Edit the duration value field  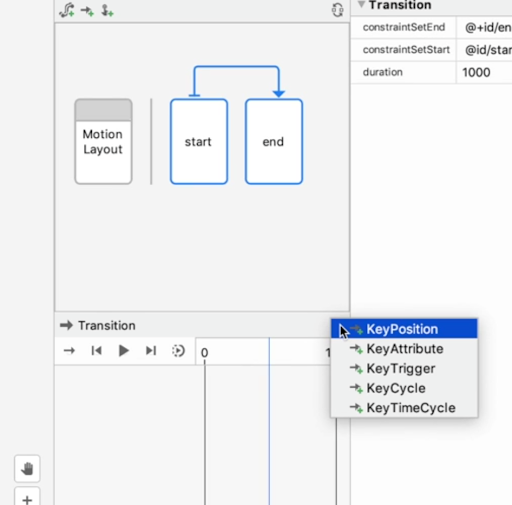[484, 72]
